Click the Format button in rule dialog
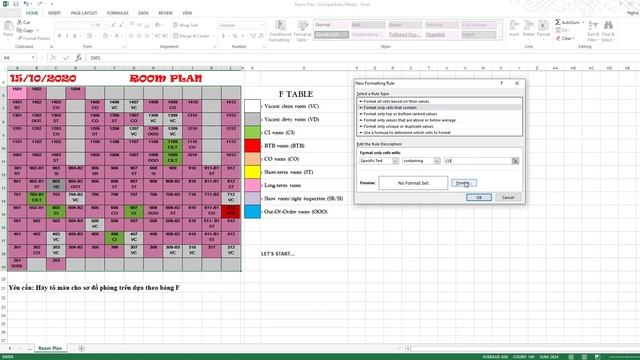640x360 pixels. coord(463,183)
